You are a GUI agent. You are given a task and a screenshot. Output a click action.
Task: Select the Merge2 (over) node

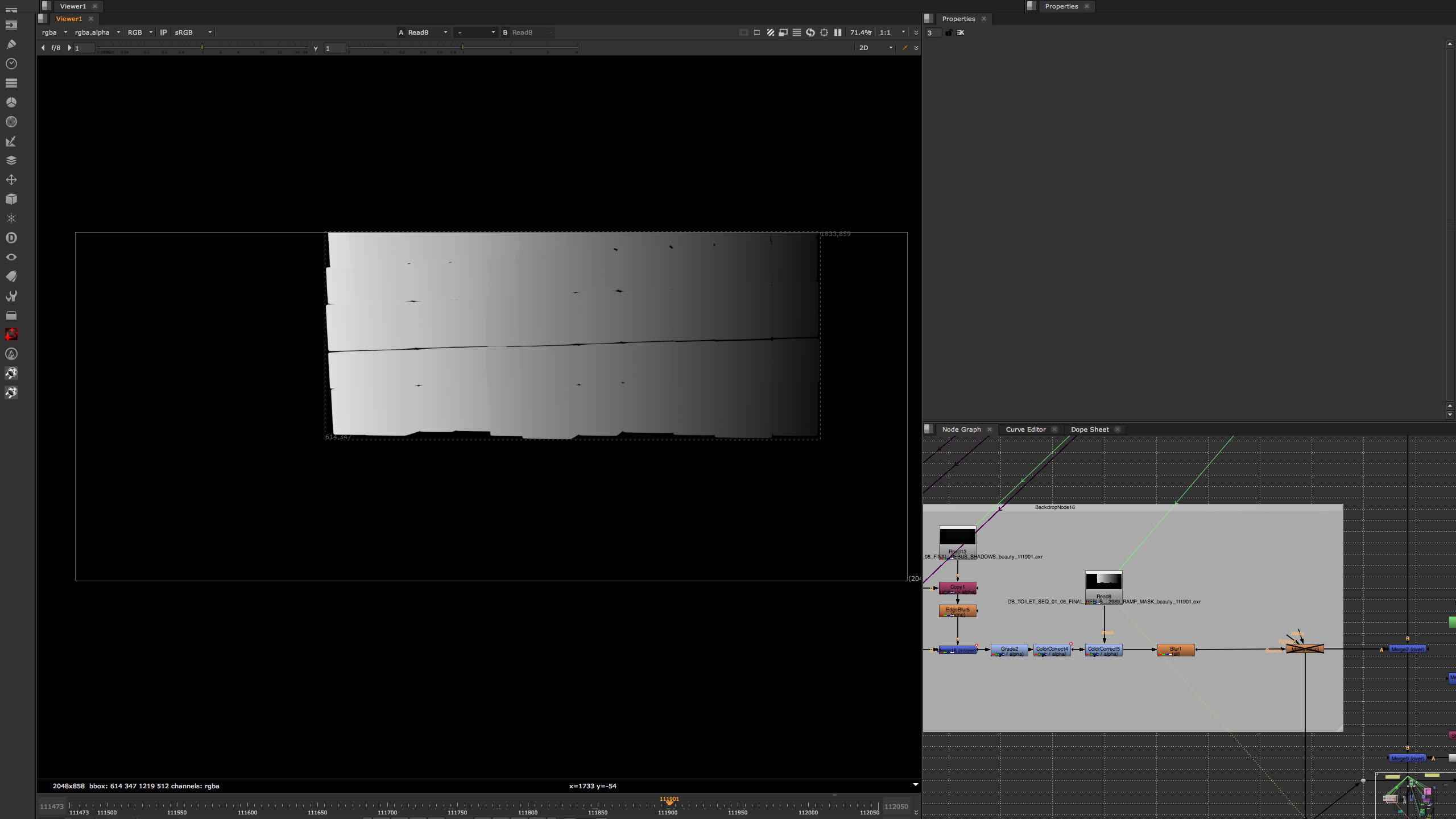pos(1407,649)
